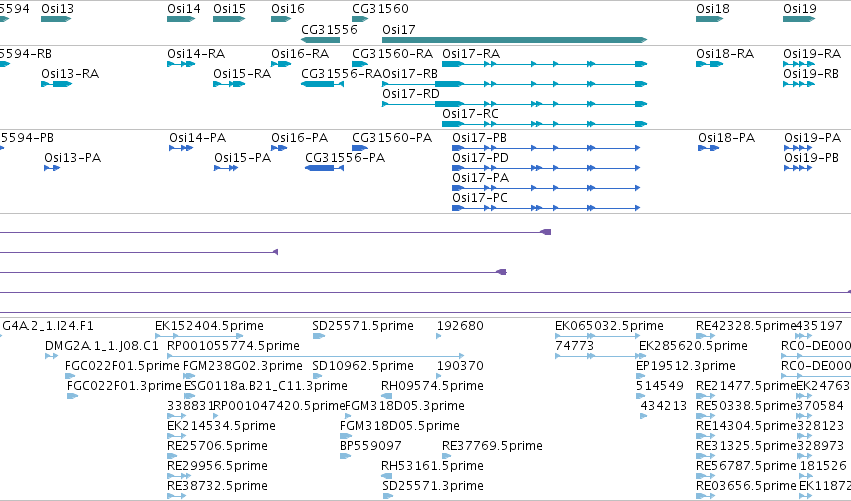
Task: Click protein CG31556-PA
Action: [325, 168]
